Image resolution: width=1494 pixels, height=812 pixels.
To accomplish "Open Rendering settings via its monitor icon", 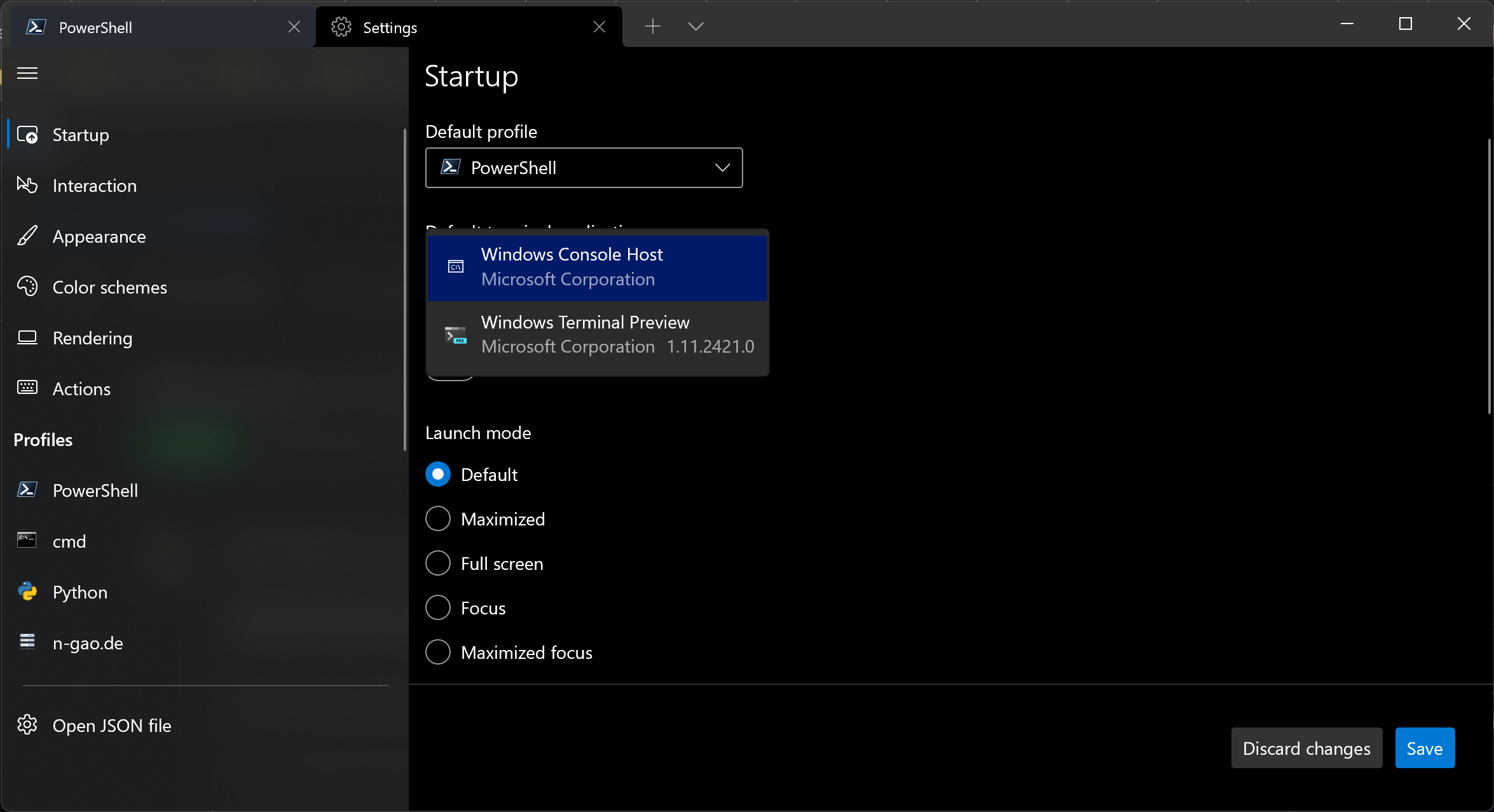I will 27,337.
